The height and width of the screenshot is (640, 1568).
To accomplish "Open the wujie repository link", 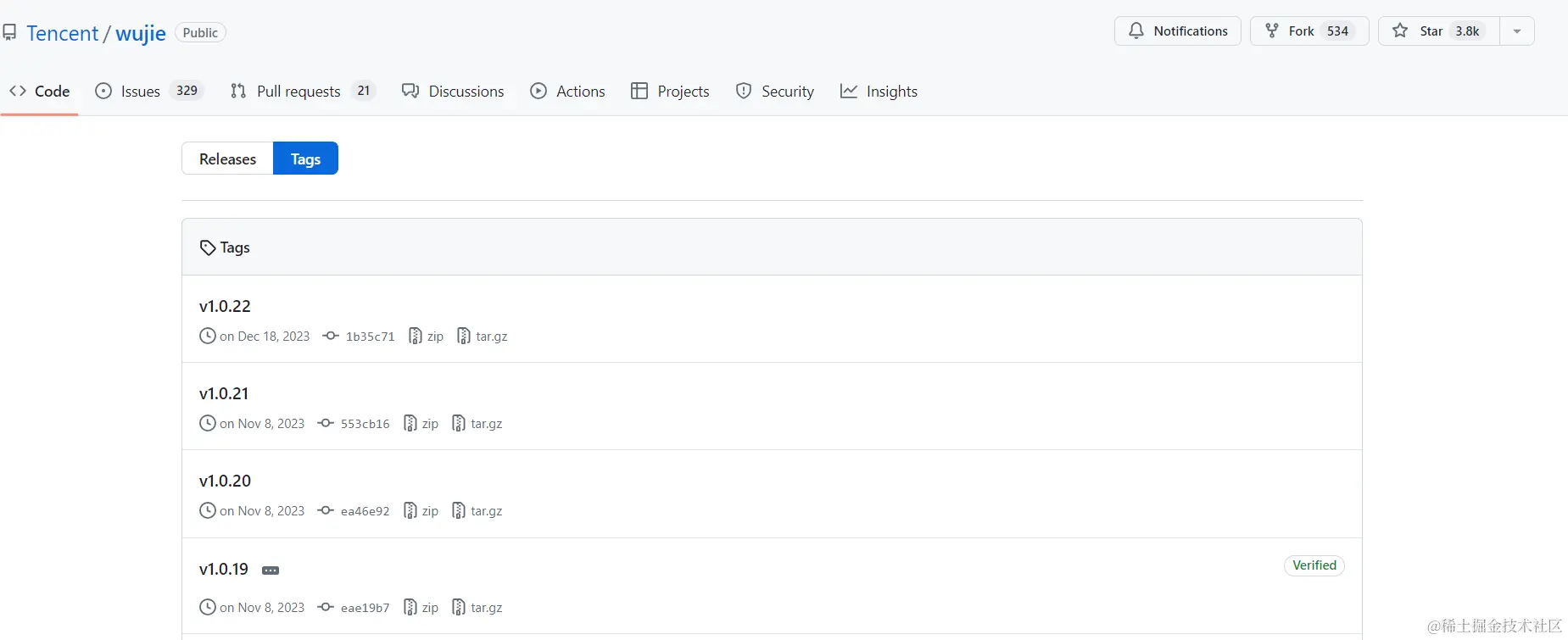I will (140, 33).
